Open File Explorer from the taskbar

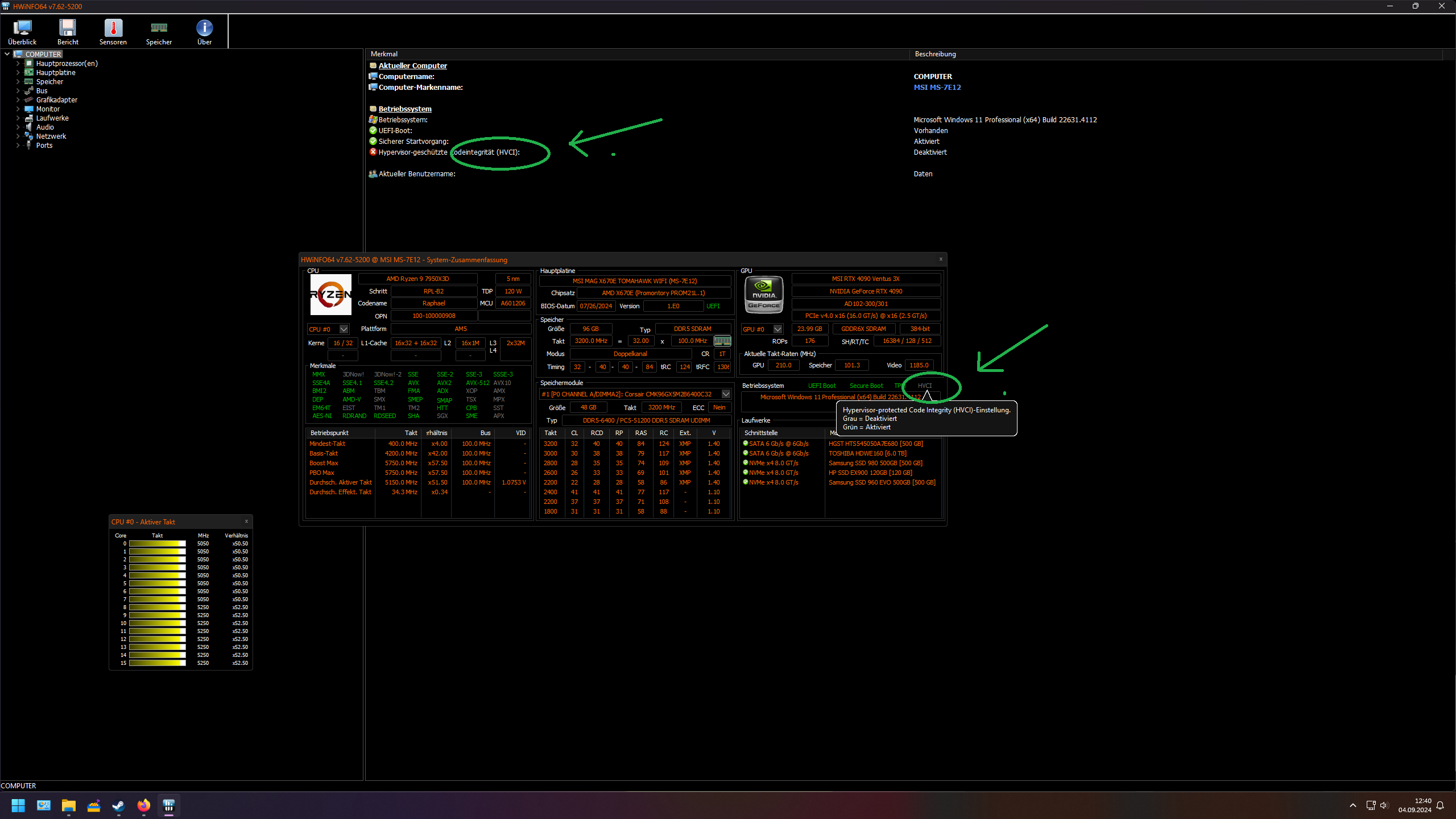tap(69, 805)
